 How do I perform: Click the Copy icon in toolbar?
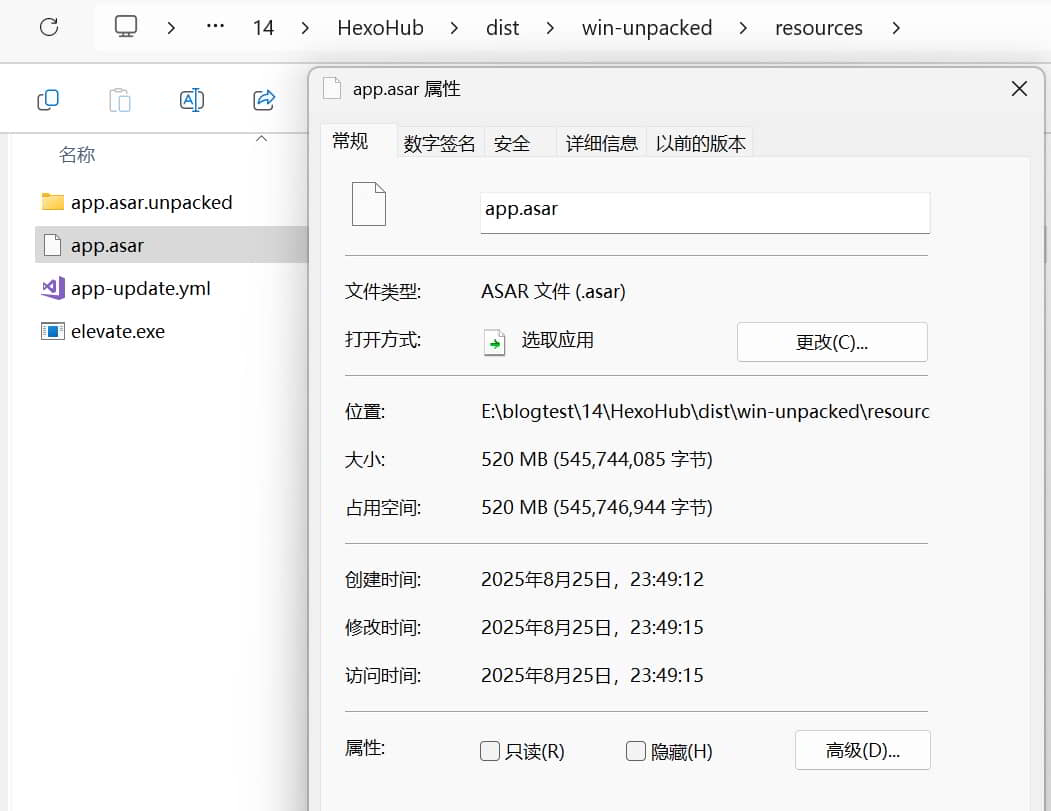pos(48,99)
